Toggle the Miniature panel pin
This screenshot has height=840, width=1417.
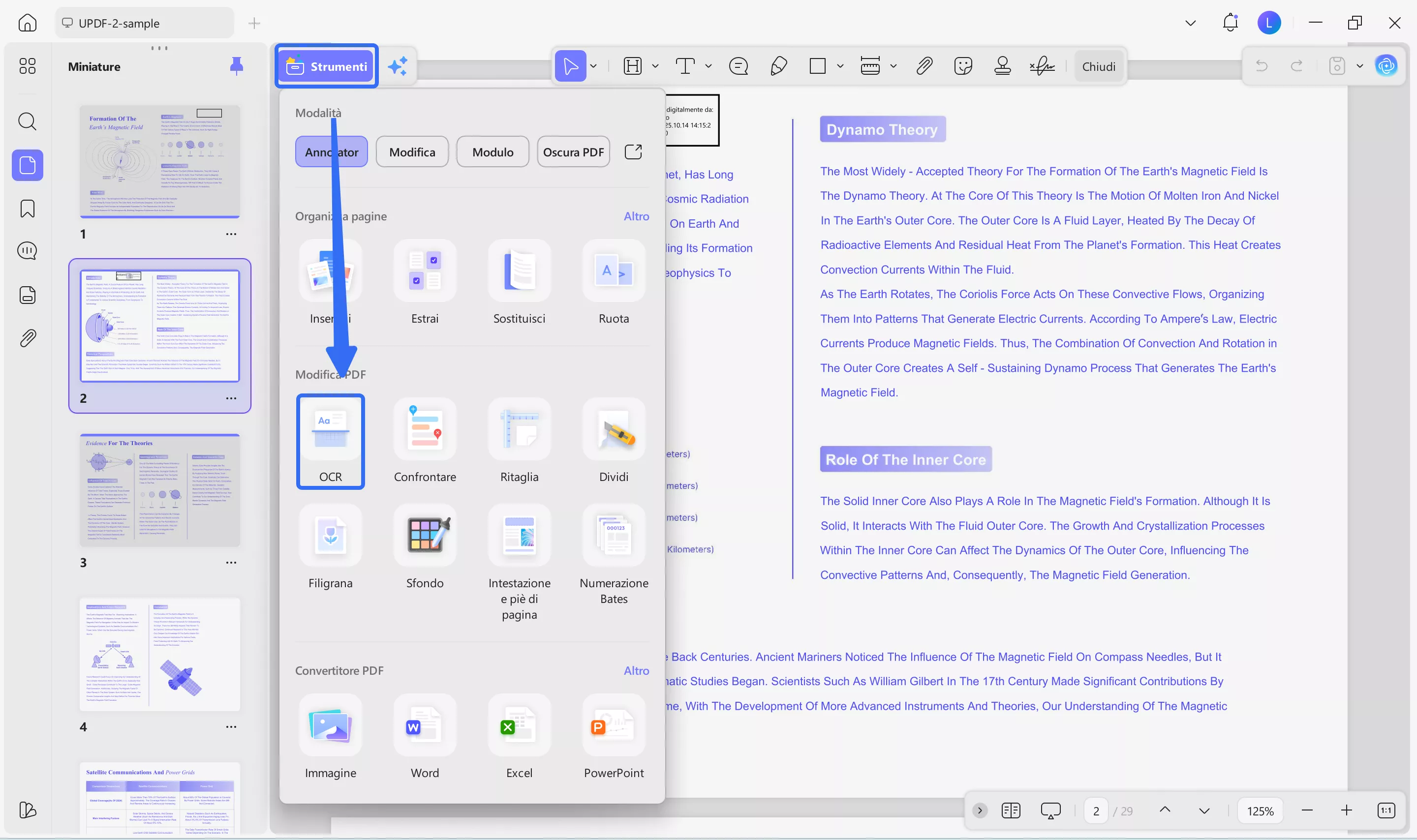point(236,66)
